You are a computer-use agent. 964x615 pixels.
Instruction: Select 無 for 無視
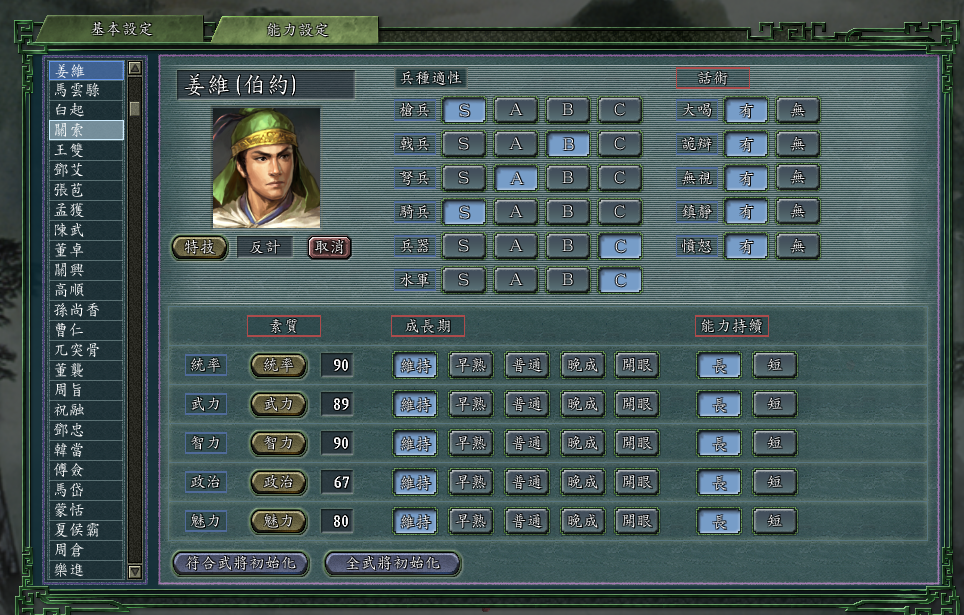[797, 178]
